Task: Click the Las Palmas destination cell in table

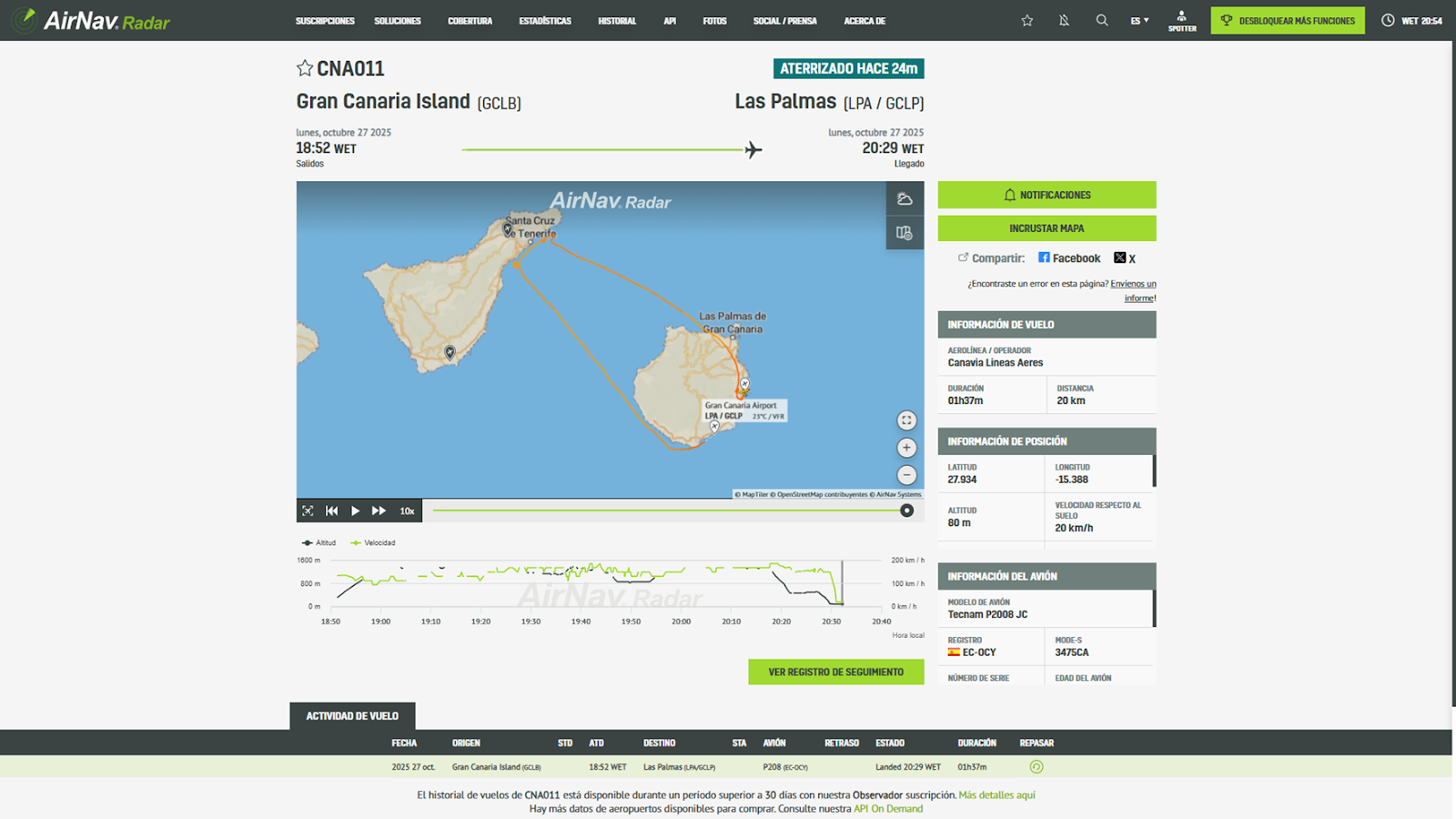Action: (679, 767)
